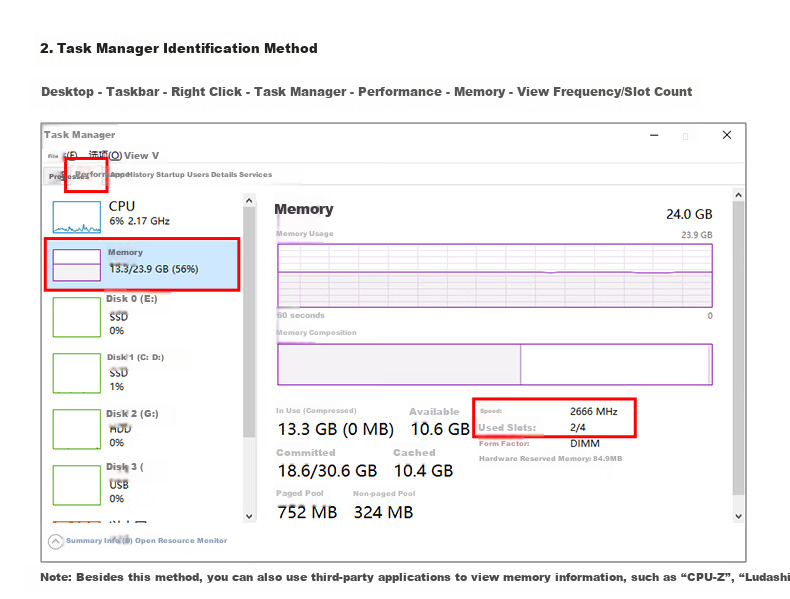Image resolution: width=790 pixels, height=599 pixels.
Task: Click the 10.6 GB available value
Action: click(440, 429)
